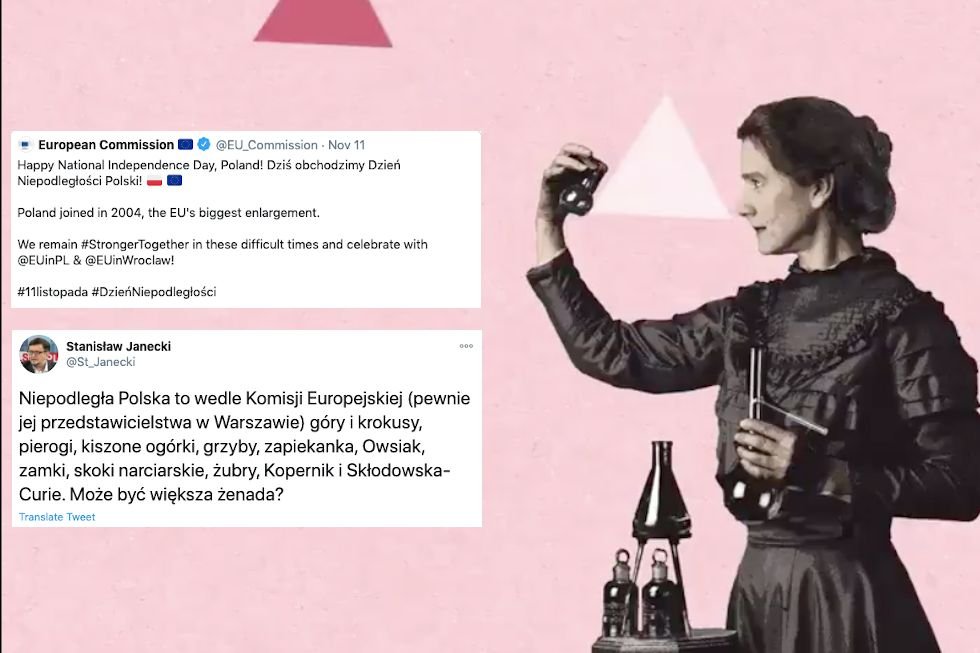Click the blue verified badge icon
980x653 pixels.
[204, 144]
